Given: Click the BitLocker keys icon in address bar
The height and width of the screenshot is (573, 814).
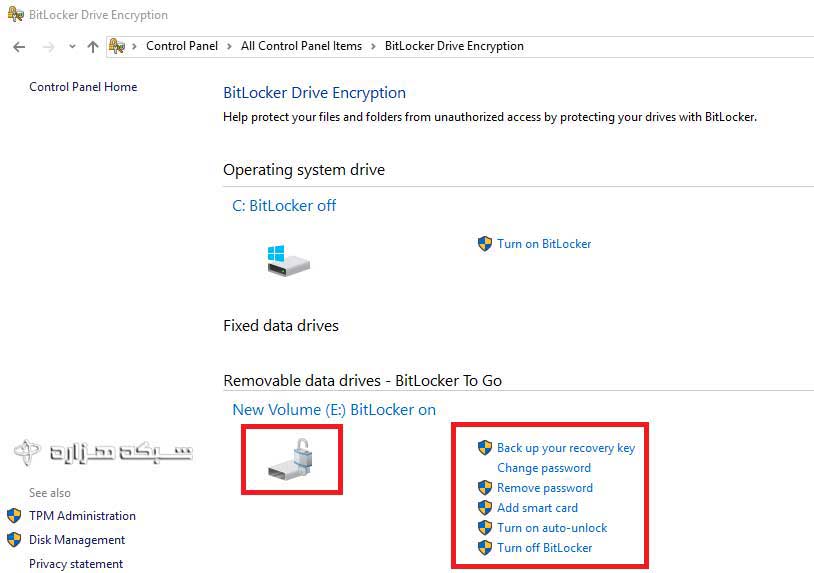Looking at the screenshot, I should point(117,46).
